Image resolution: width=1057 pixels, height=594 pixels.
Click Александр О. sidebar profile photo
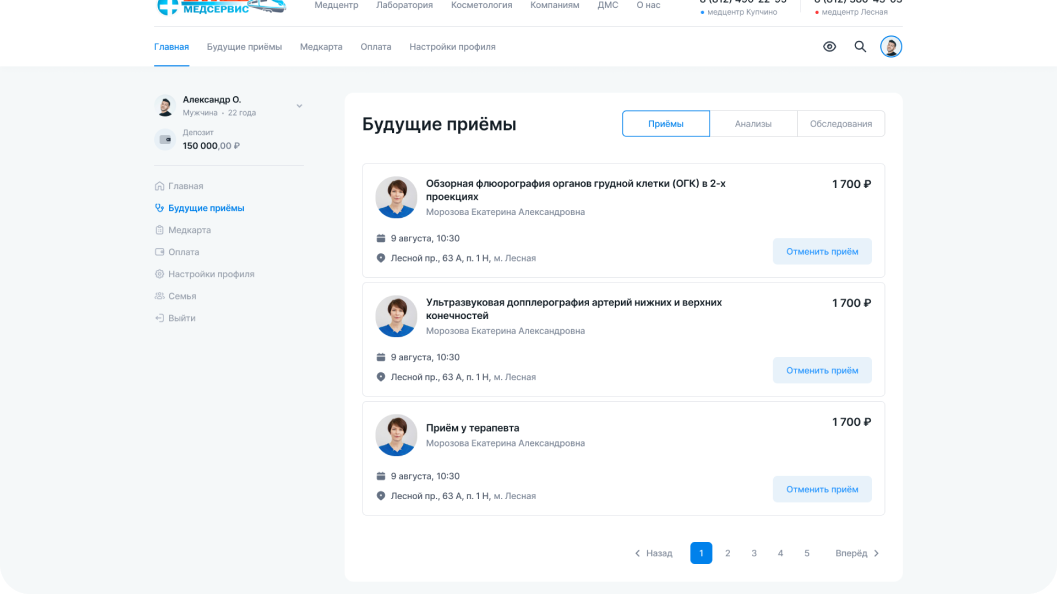[x=165, y=106]
